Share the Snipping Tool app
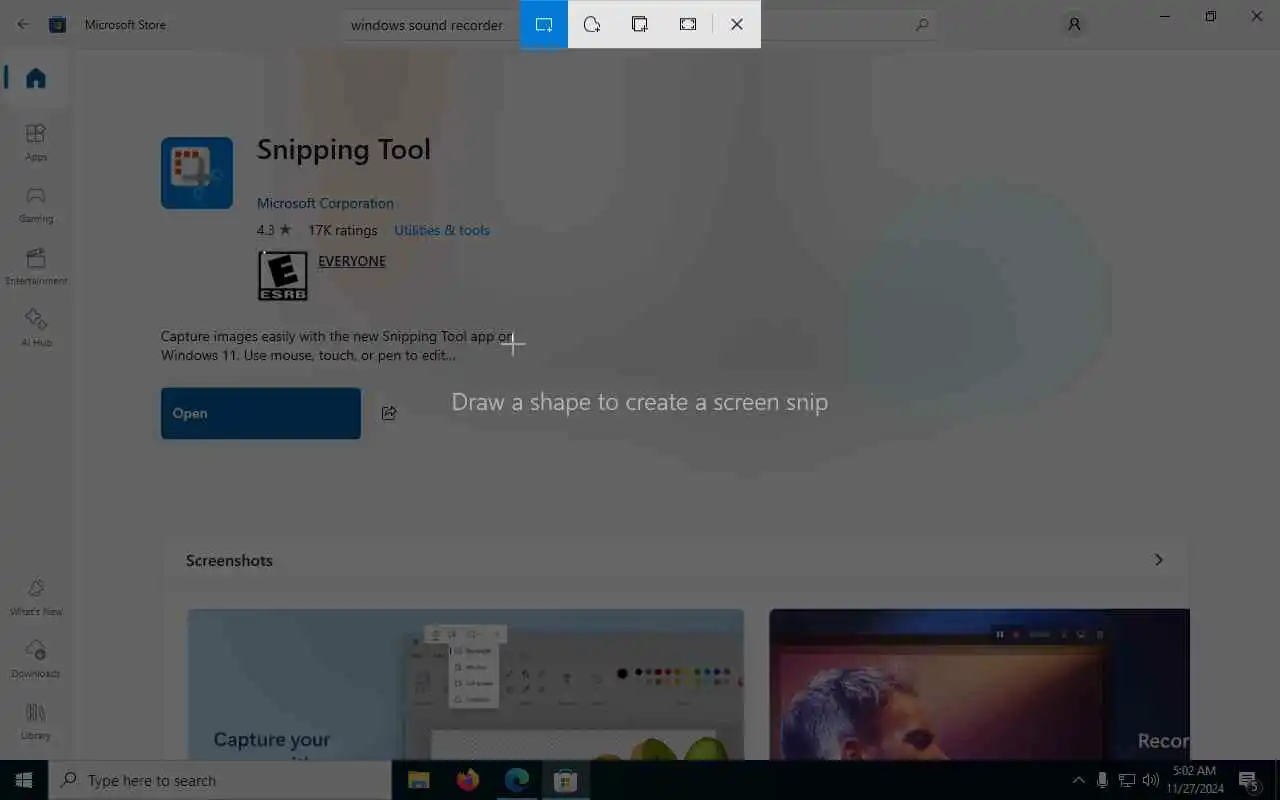The width and height of the screenshot is (1280, 800). [389, 413]
